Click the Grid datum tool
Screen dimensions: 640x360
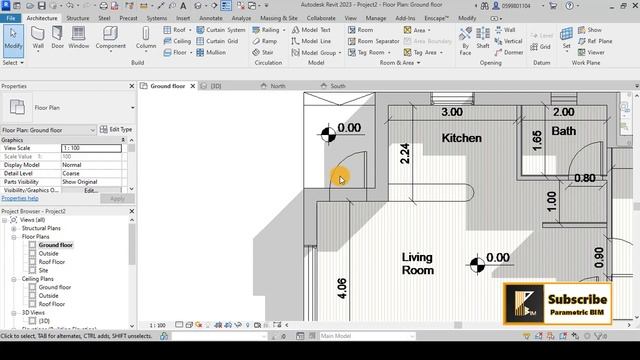[x=541, y=47]
